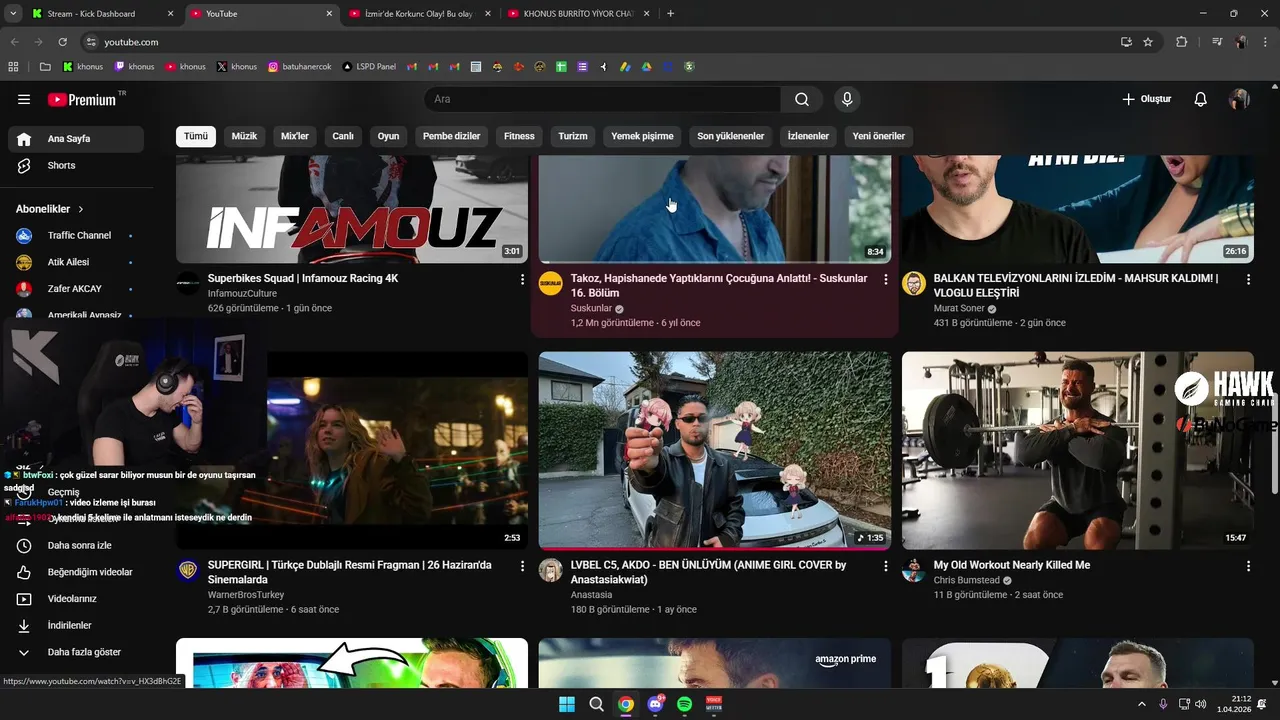Open a new browser tab
The width and height of the screenshot is (1280, 720).
[x=670, y=14]
